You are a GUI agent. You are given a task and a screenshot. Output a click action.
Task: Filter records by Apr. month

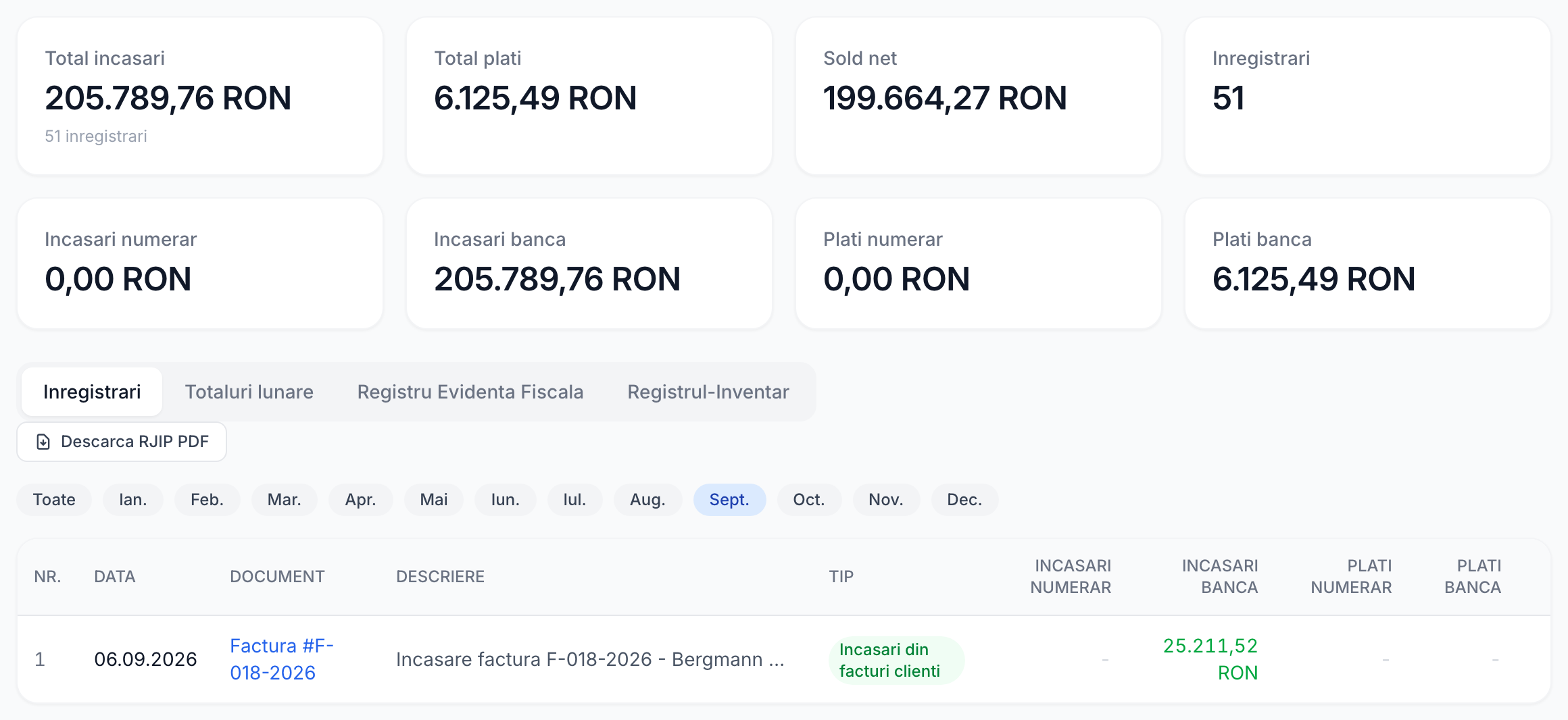click(360, 500)
